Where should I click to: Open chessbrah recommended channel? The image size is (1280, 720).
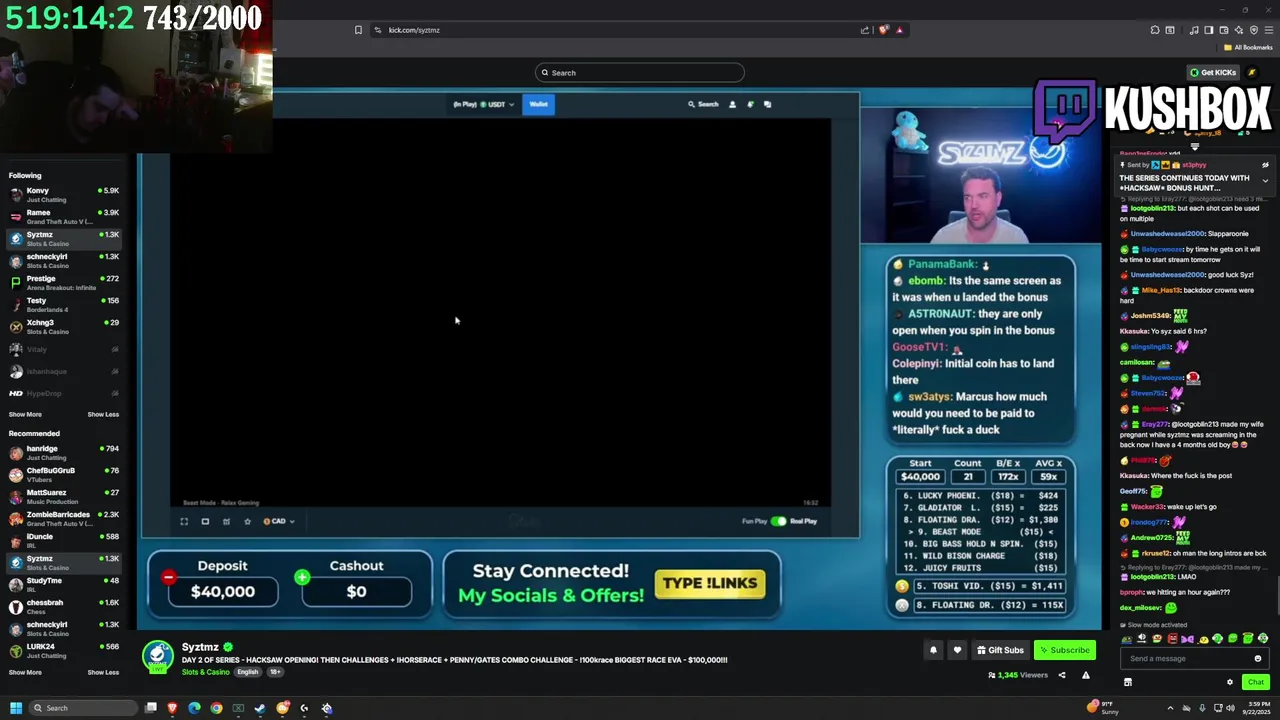(63, 606)
